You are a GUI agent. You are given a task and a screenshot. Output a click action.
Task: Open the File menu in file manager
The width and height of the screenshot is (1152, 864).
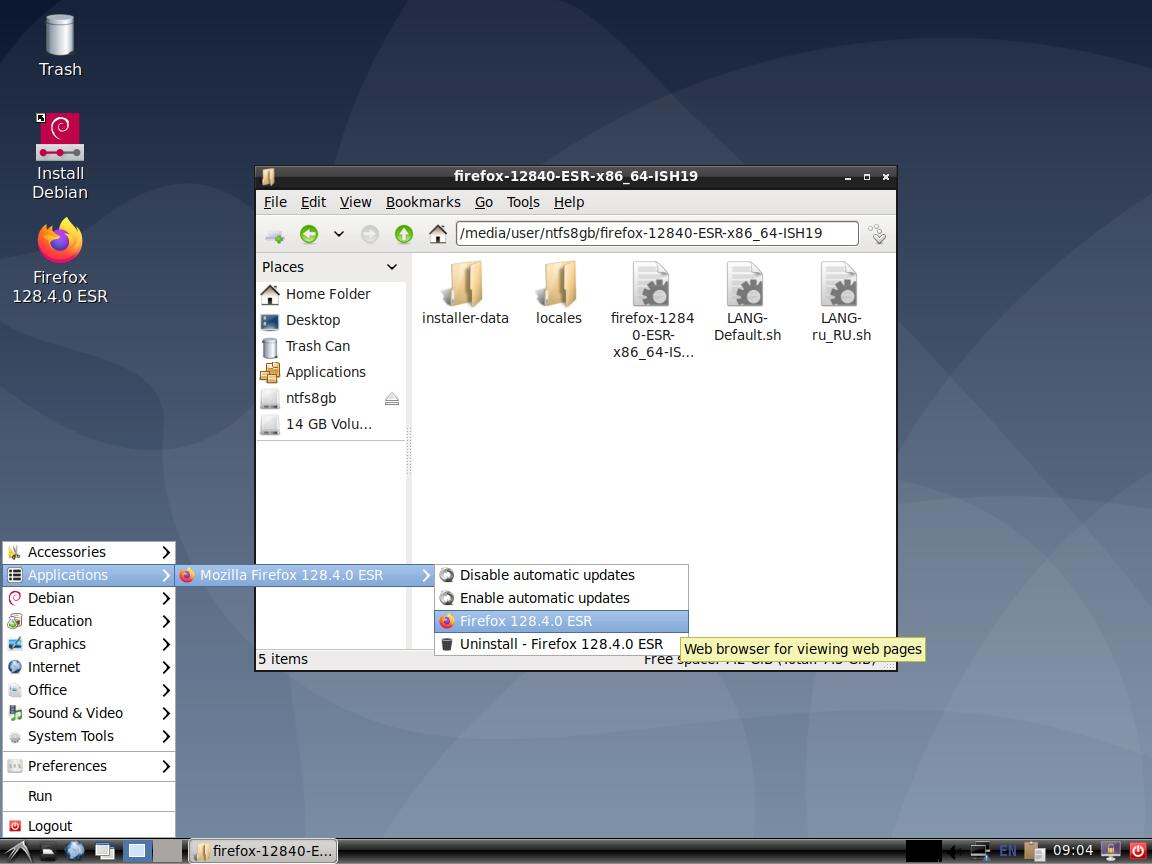[x=275, y=202]
